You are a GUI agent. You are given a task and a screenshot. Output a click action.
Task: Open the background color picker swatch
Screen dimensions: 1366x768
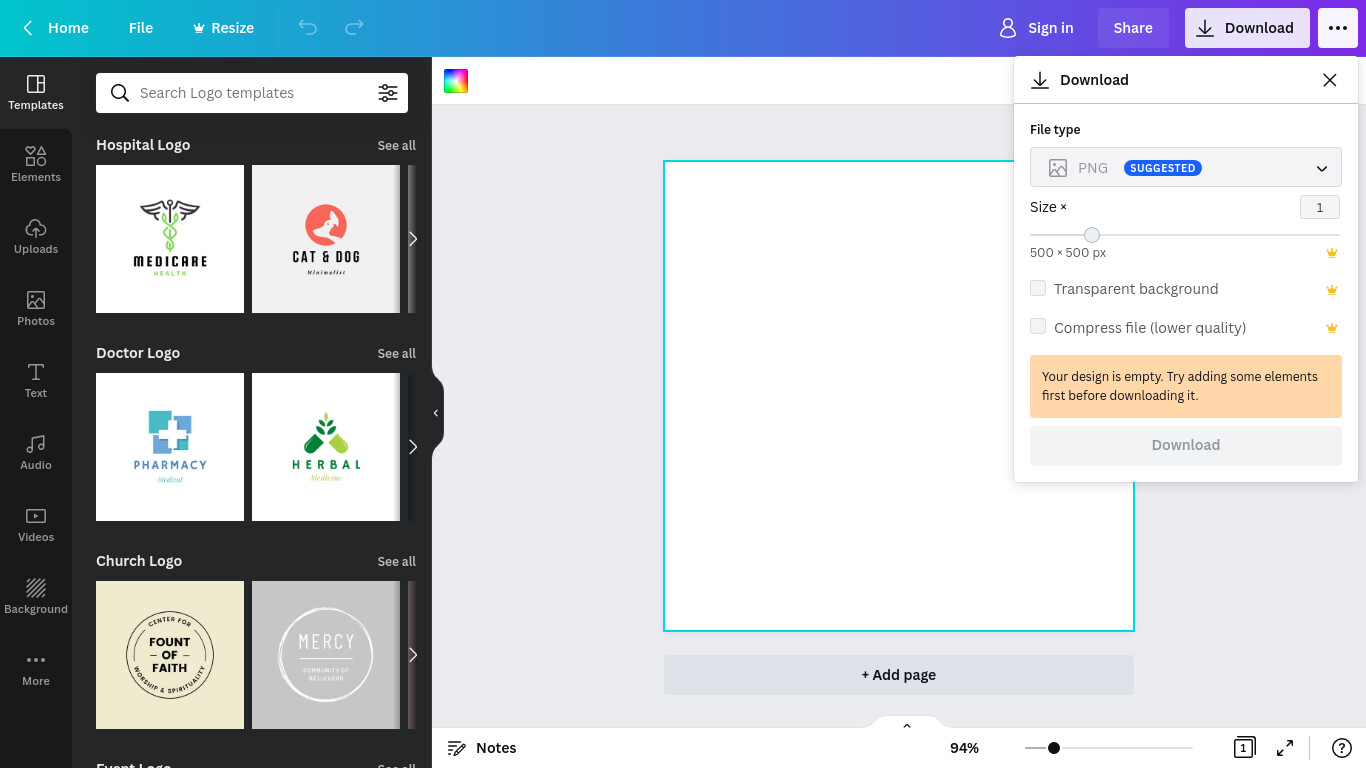click(x=456, y=81)
